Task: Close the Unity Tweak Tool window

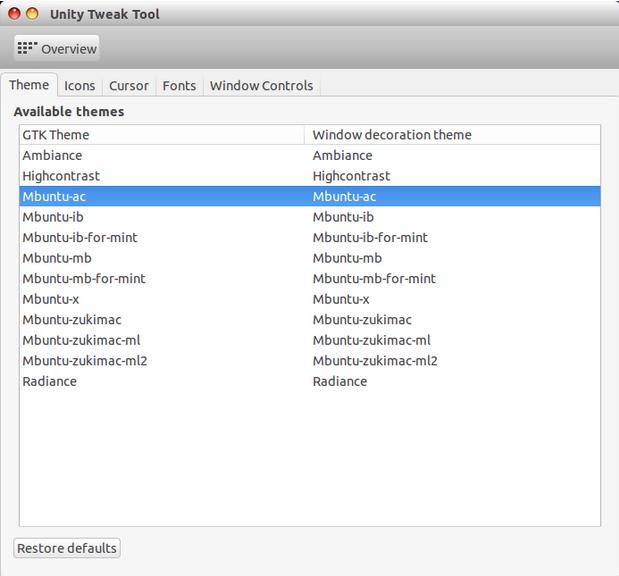Action: (14, 14)
